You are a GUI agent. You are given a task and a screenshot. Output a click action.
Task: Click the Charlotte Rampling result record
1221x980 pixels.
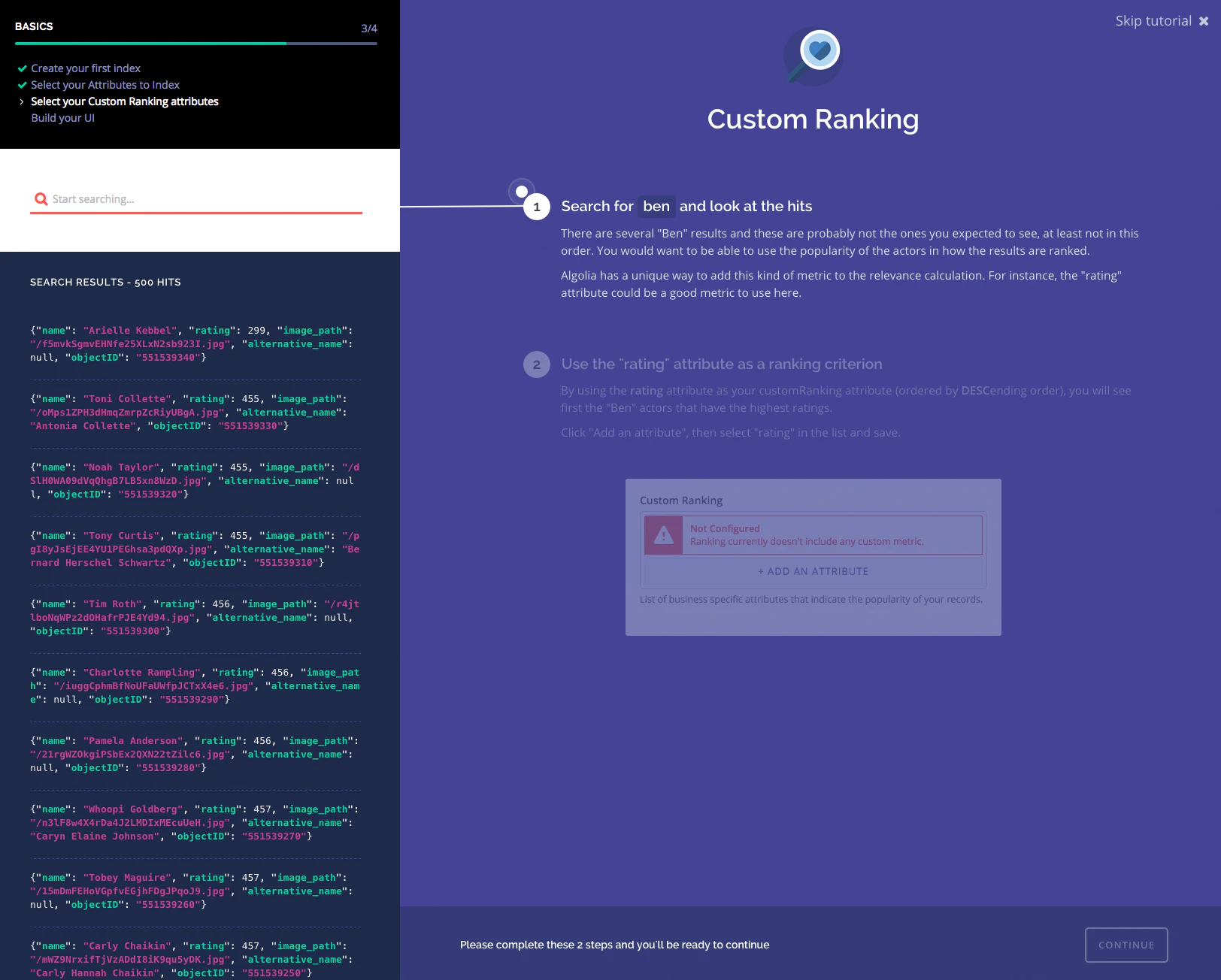point(195,686)
